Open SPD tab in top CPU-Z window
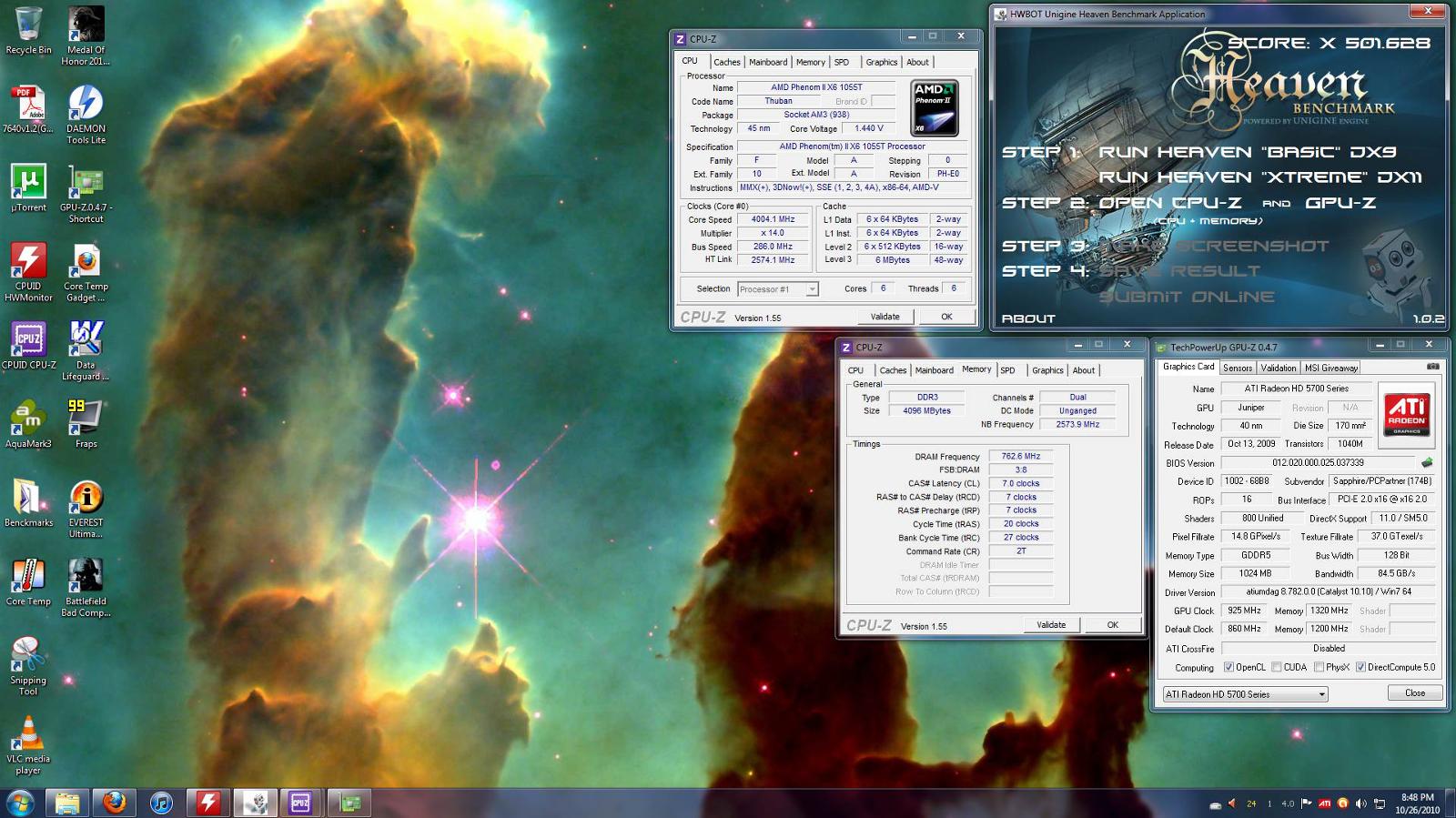Screen dimensions: 1456x818 842,62
